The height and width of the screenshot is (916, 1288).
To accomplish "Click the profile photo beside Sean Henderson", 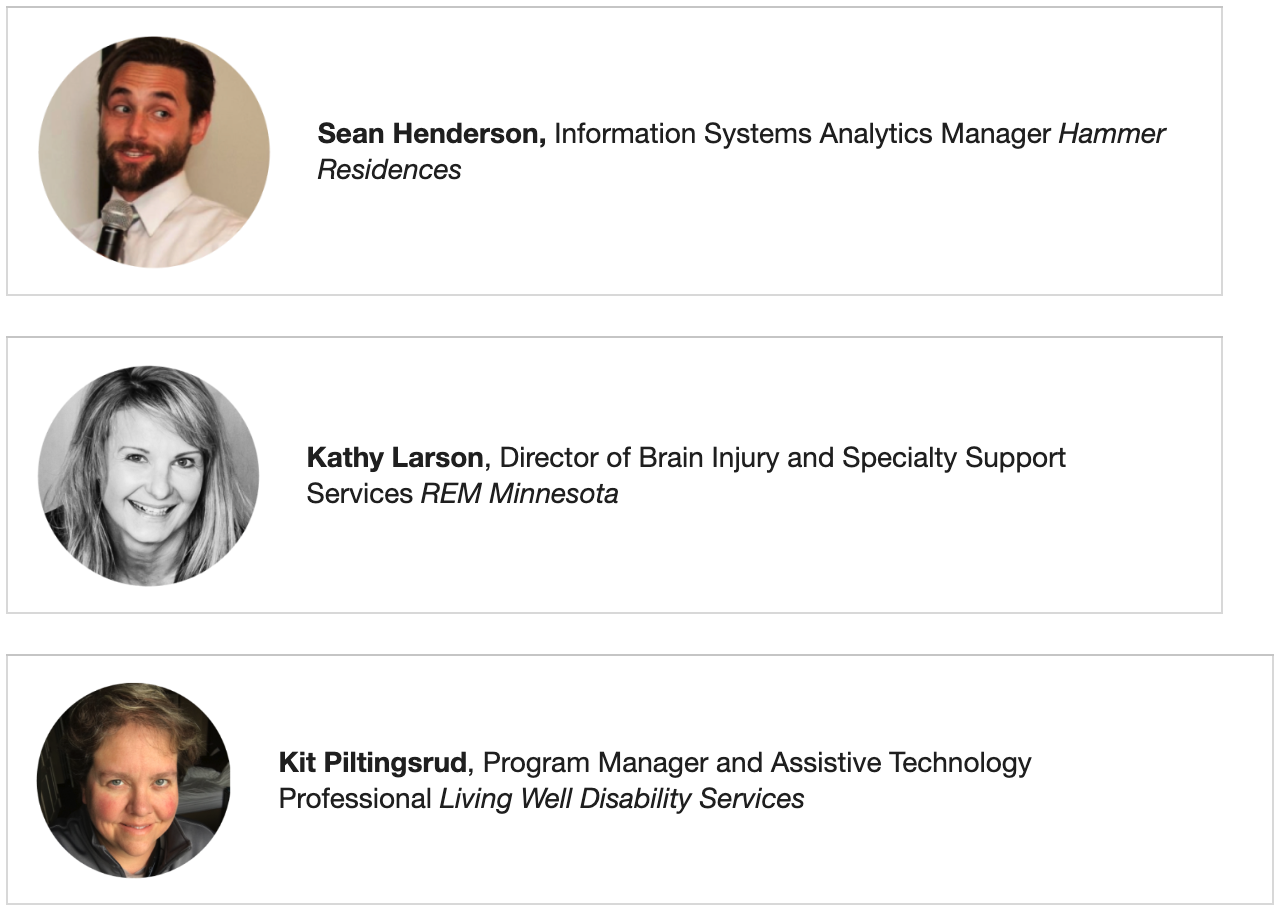I will (x=154, y=152).
